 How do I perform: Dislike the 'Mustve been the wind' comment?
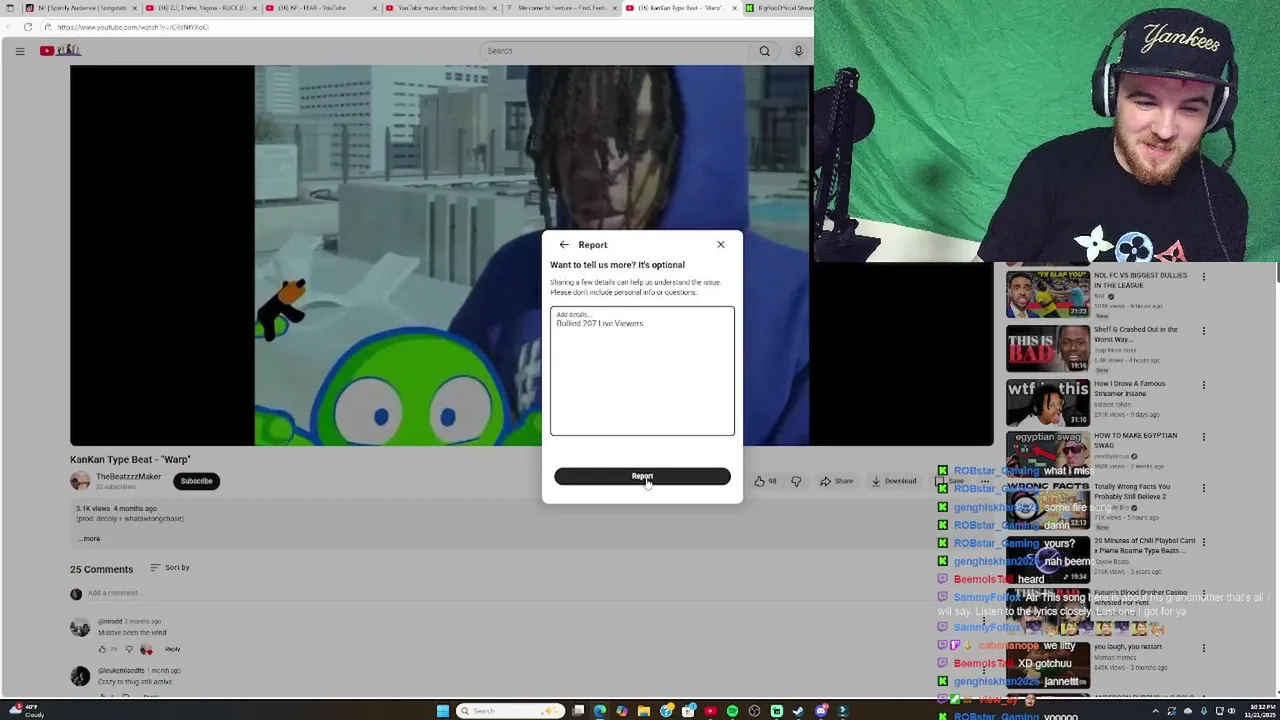click(x=129, y=649)
